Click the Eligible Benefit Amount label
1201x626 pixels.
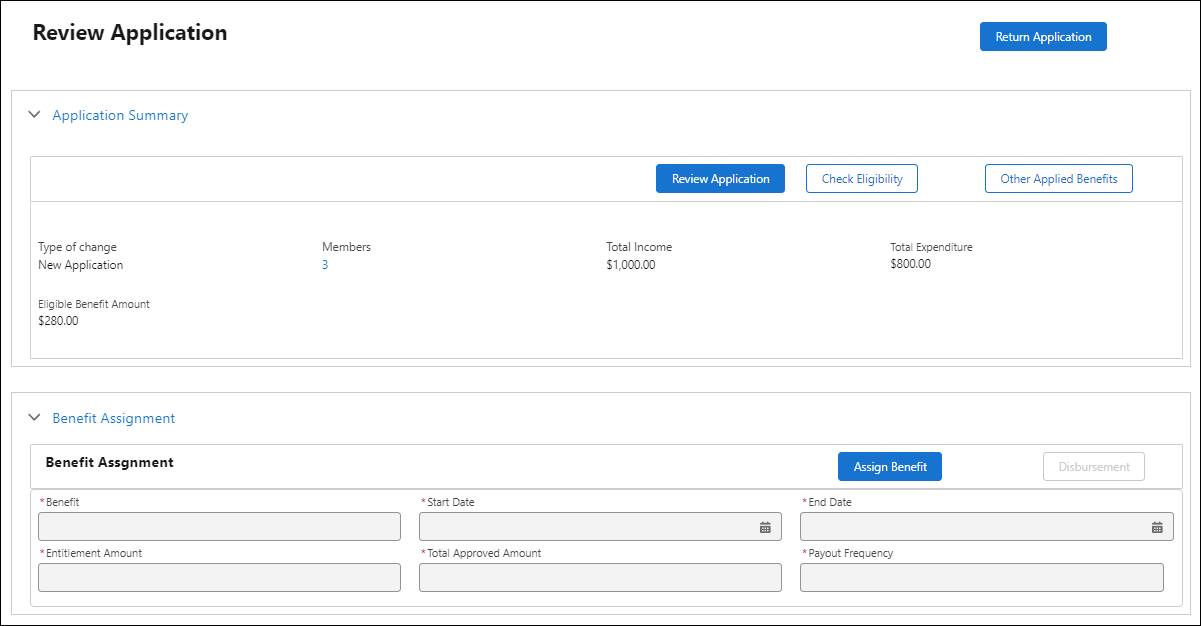(94, 304)
